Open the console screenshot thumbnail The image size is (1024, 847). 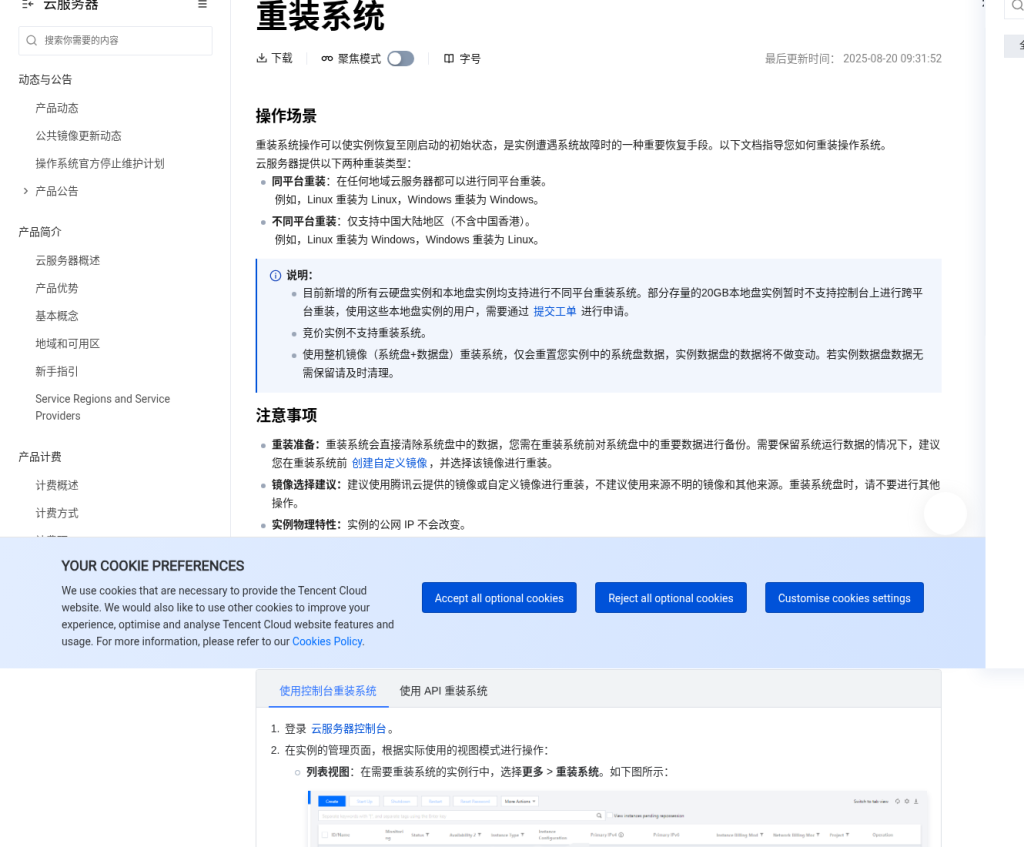617,819
